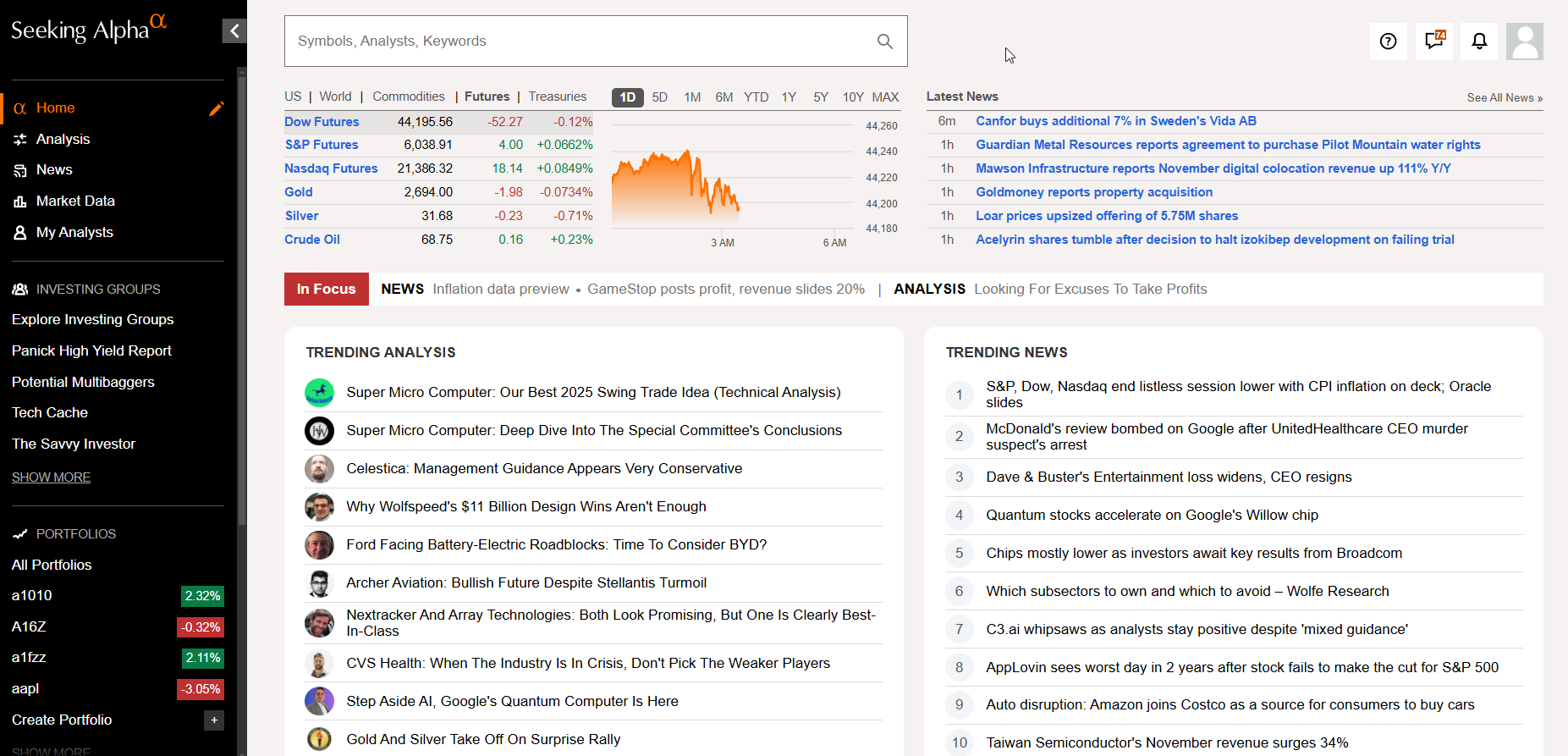Click the Analysis icon in the sidebar
The width and height of the screenshot is (1568, 756).
(20, 139)
